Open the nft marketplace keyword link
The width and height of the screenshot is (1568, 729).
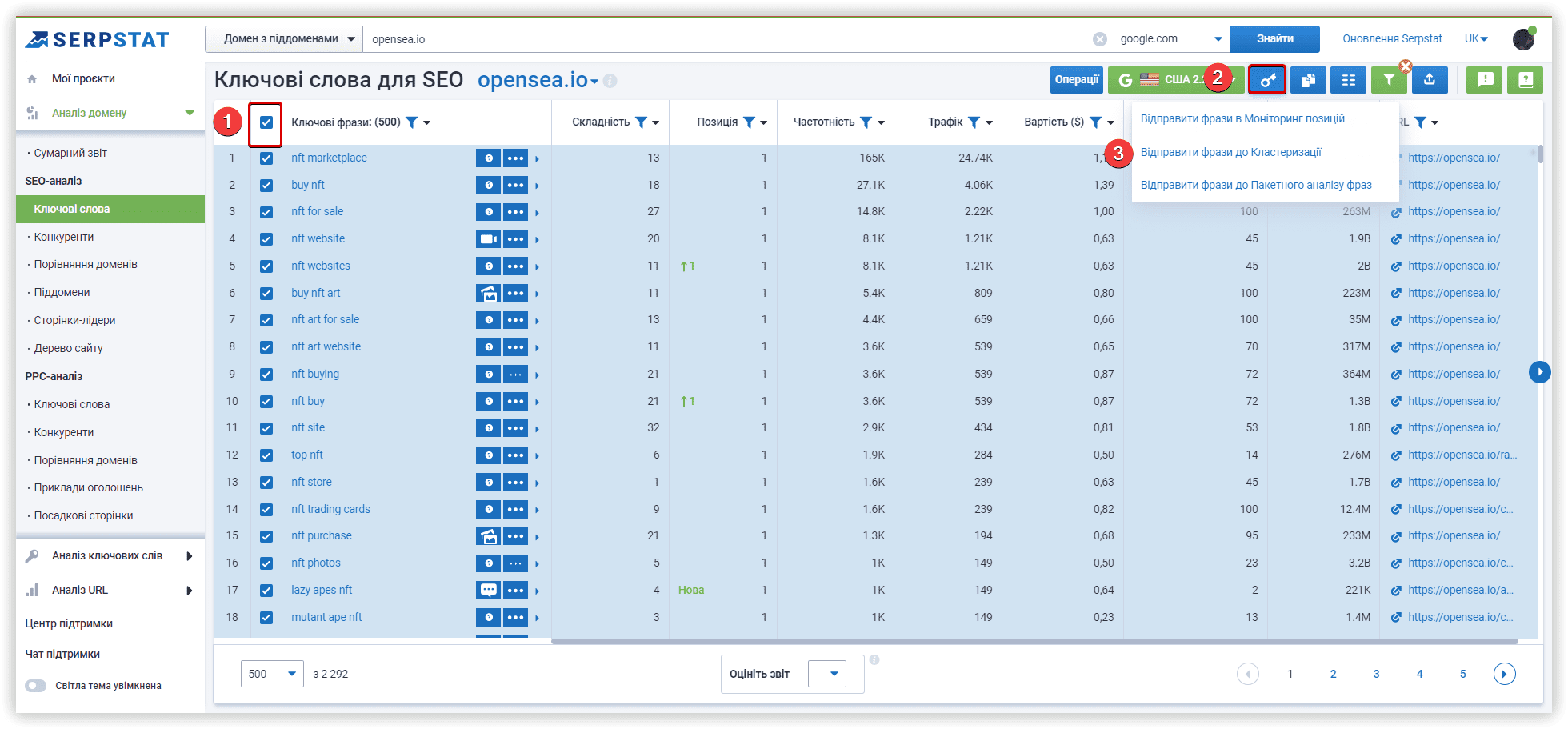pos(329,158)
